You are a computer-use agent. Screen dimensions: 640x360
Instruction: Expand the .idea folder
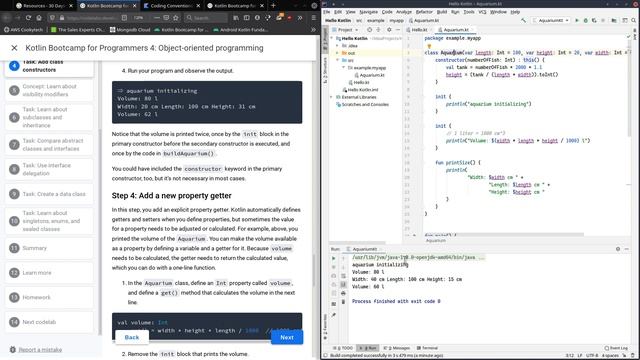click(338, 46)
